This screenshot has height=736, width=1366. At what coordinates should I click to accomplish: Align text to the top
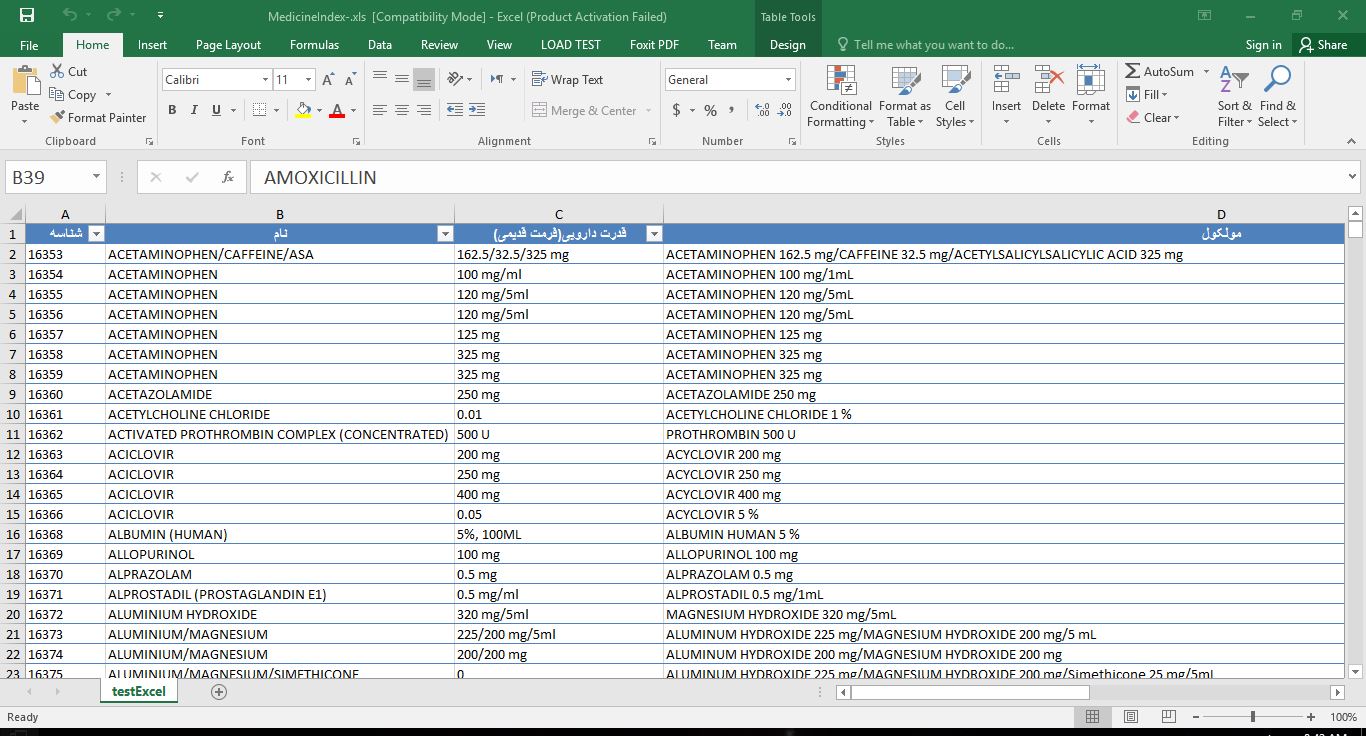[x=380, y=79]
